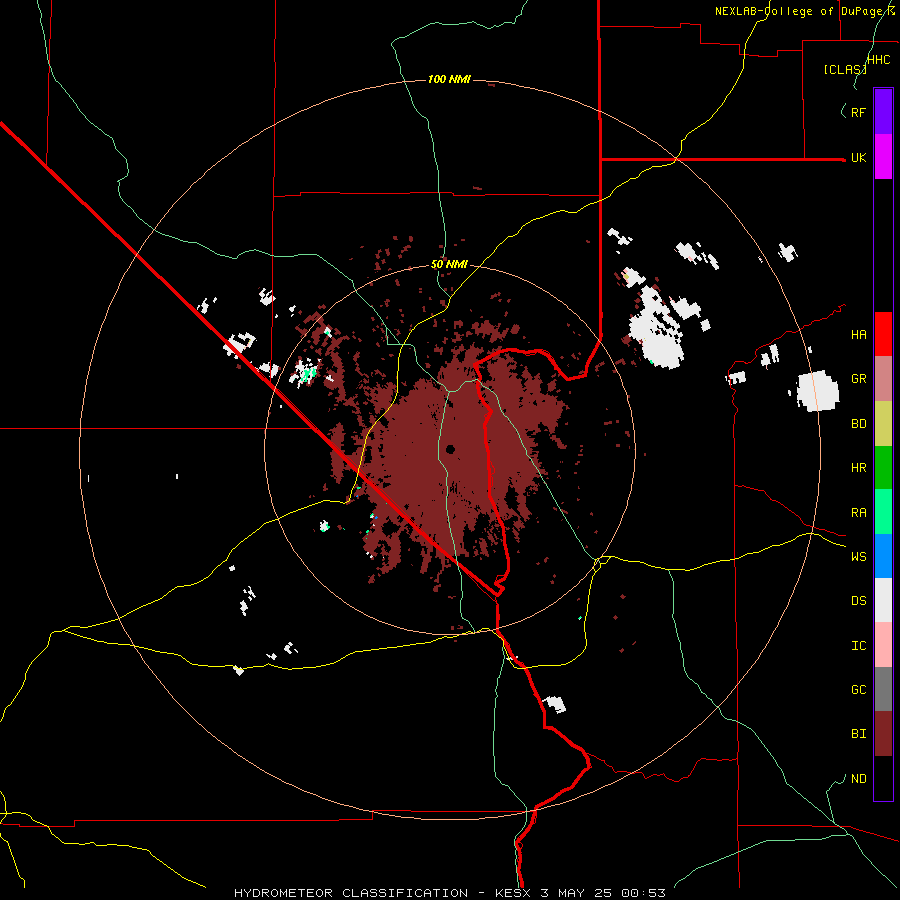Screen dimensions: 900x900
Task: Choose the blue WS legend swatch
Action: coord(883,556)
